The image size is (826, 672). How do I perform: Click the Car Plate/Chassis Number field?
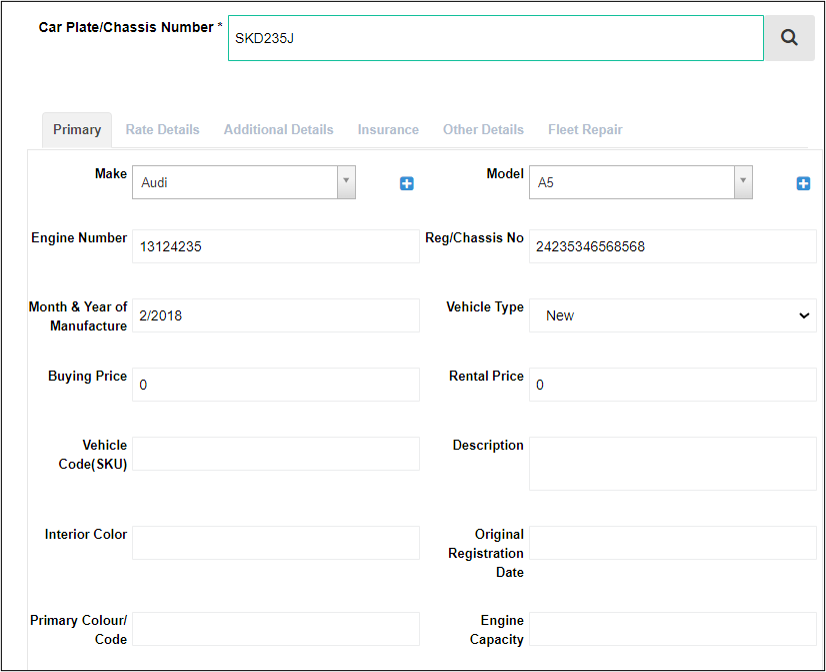pos(496,38)
